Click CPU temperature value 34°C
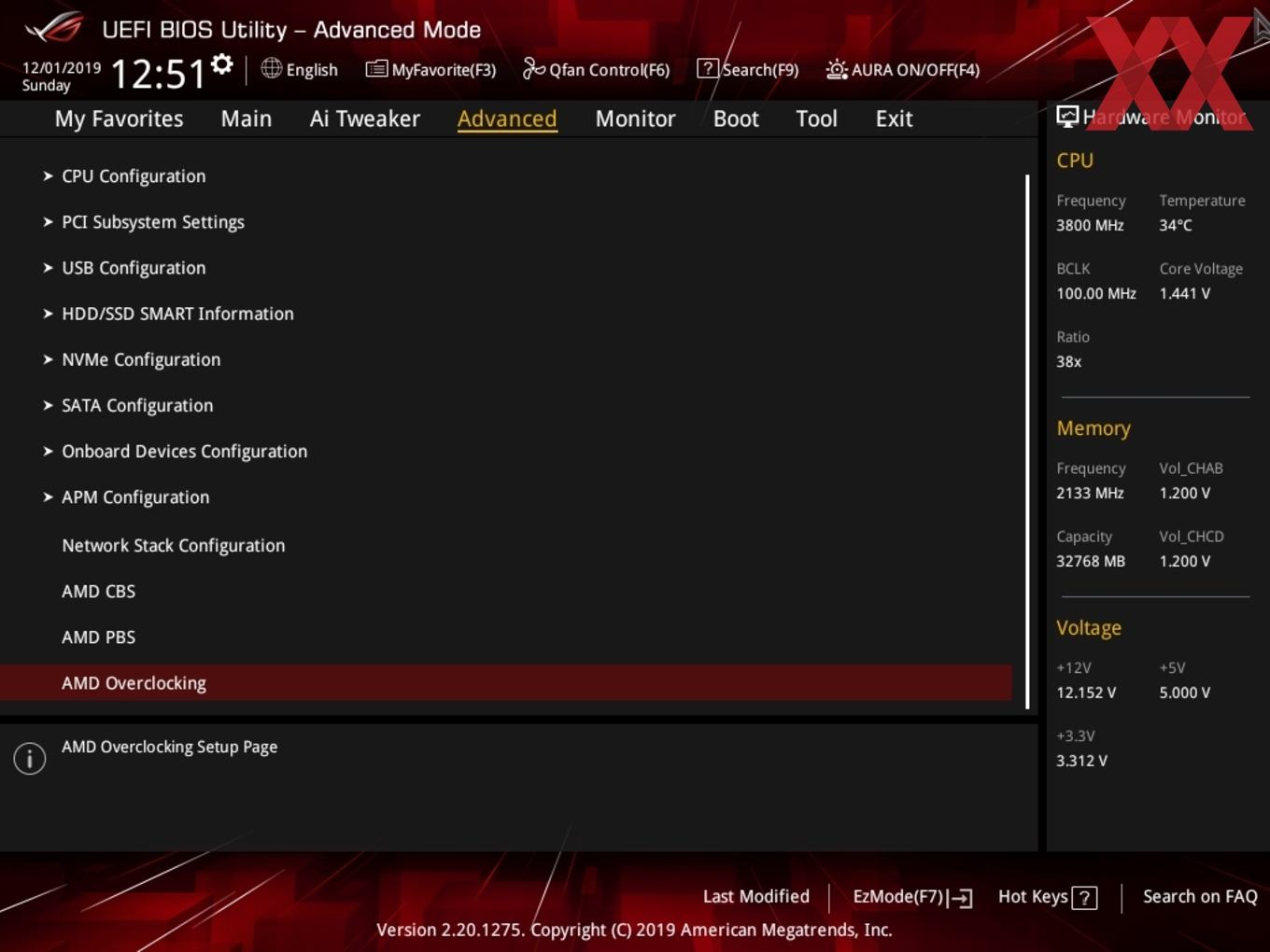Image resolution: width=1270 pixels, height=952 pixels. [x=1176, y=225]
